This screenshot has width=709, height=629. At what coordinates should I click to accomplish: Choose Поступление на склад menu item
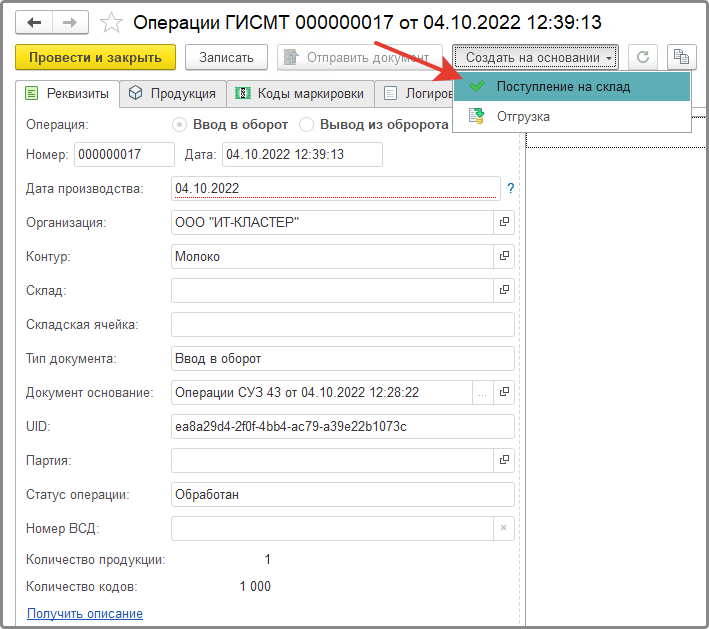click(x=572, y=86)
